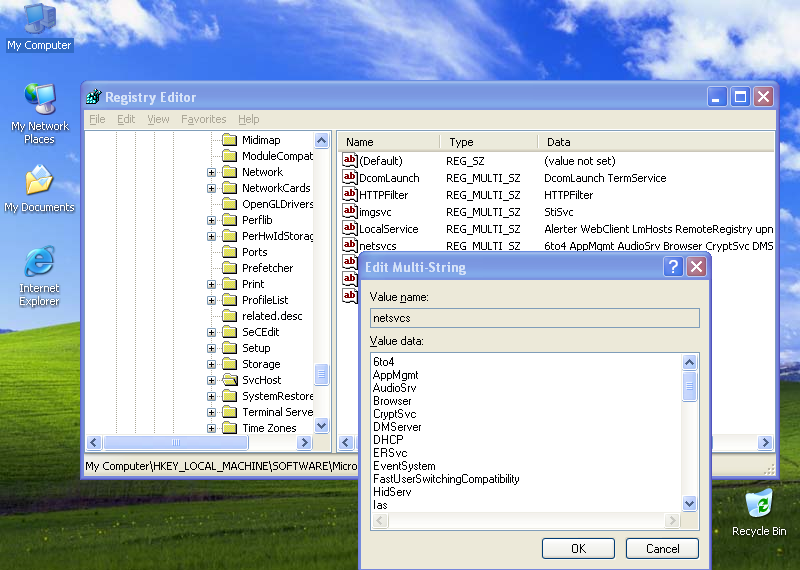
Task: Select the OpenGLDrivers folder icon
Action: click(230, 204)
